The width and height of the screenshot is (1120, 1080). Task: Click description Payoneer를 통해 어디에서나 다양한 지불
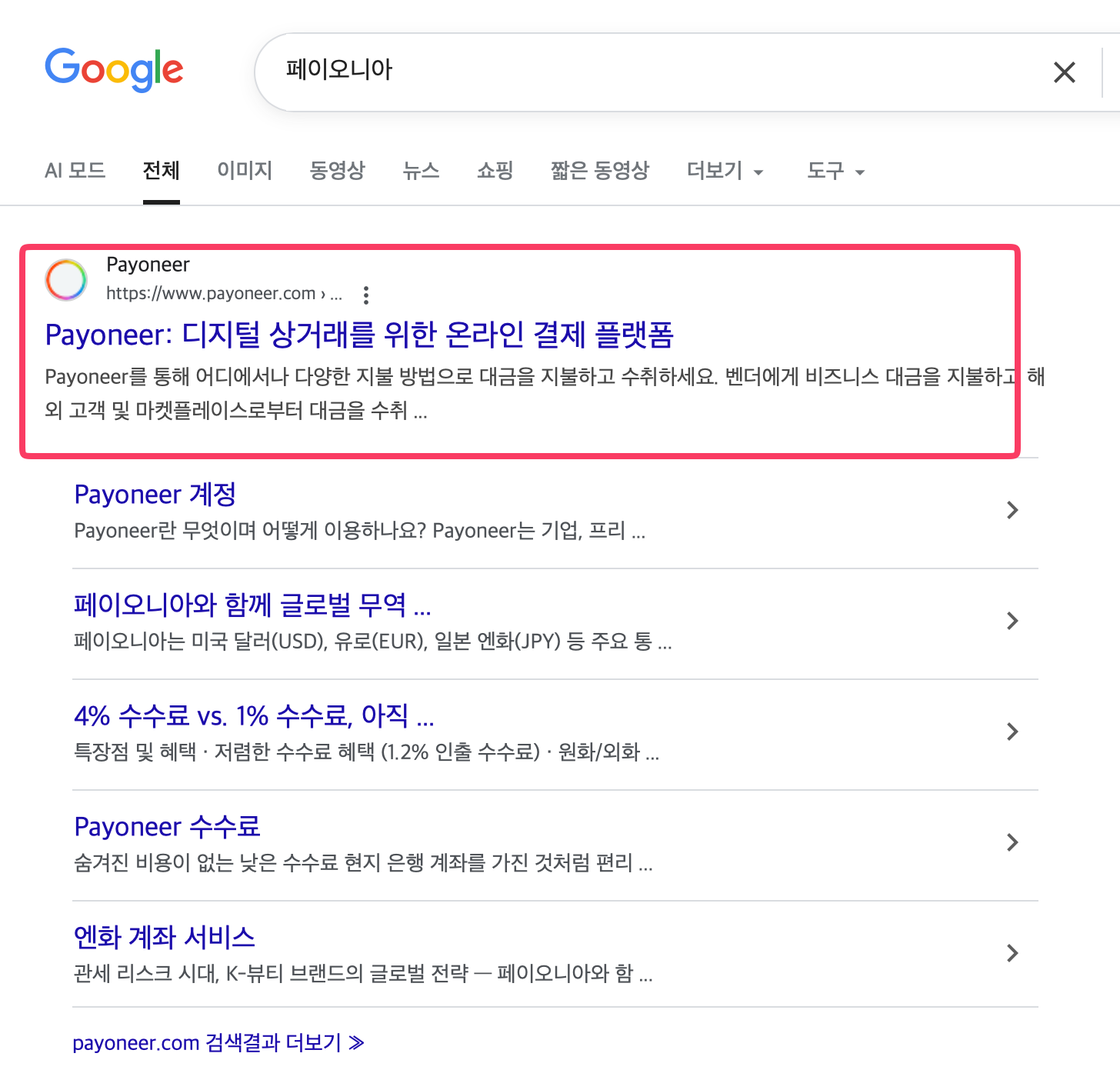coord(545,393)
